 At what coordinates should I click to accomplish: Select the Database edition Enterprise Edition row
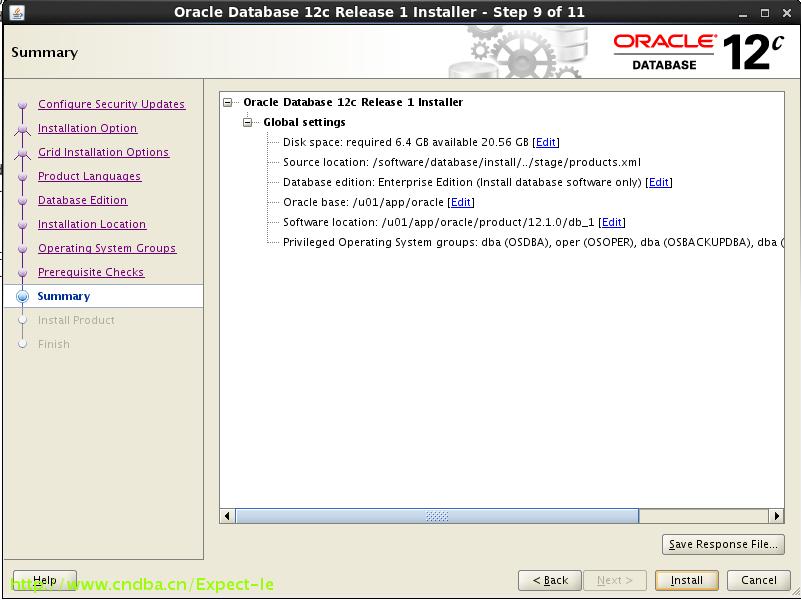[478, 182]
